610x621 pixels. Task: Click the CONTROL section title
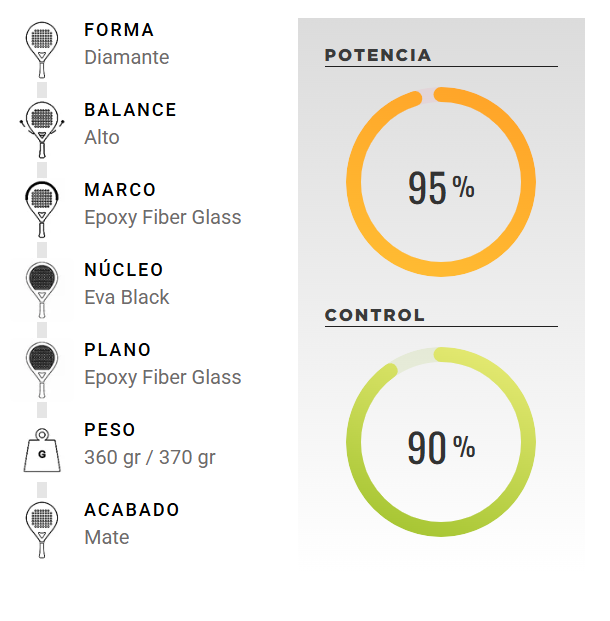(x=374, y=315)
